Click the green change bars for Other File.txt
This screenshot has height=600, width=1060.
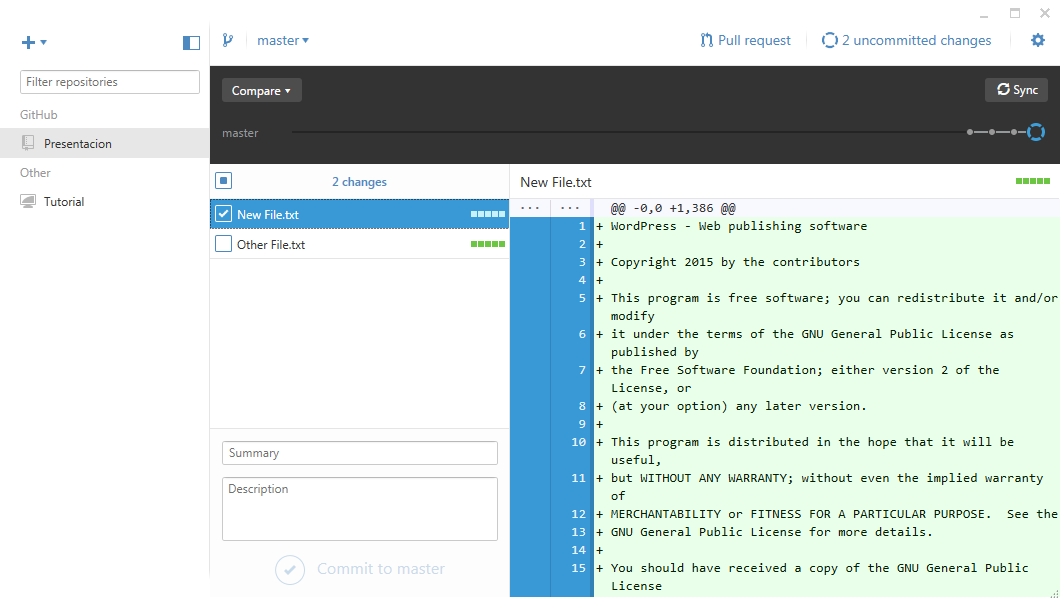click(x=487, y=244)
